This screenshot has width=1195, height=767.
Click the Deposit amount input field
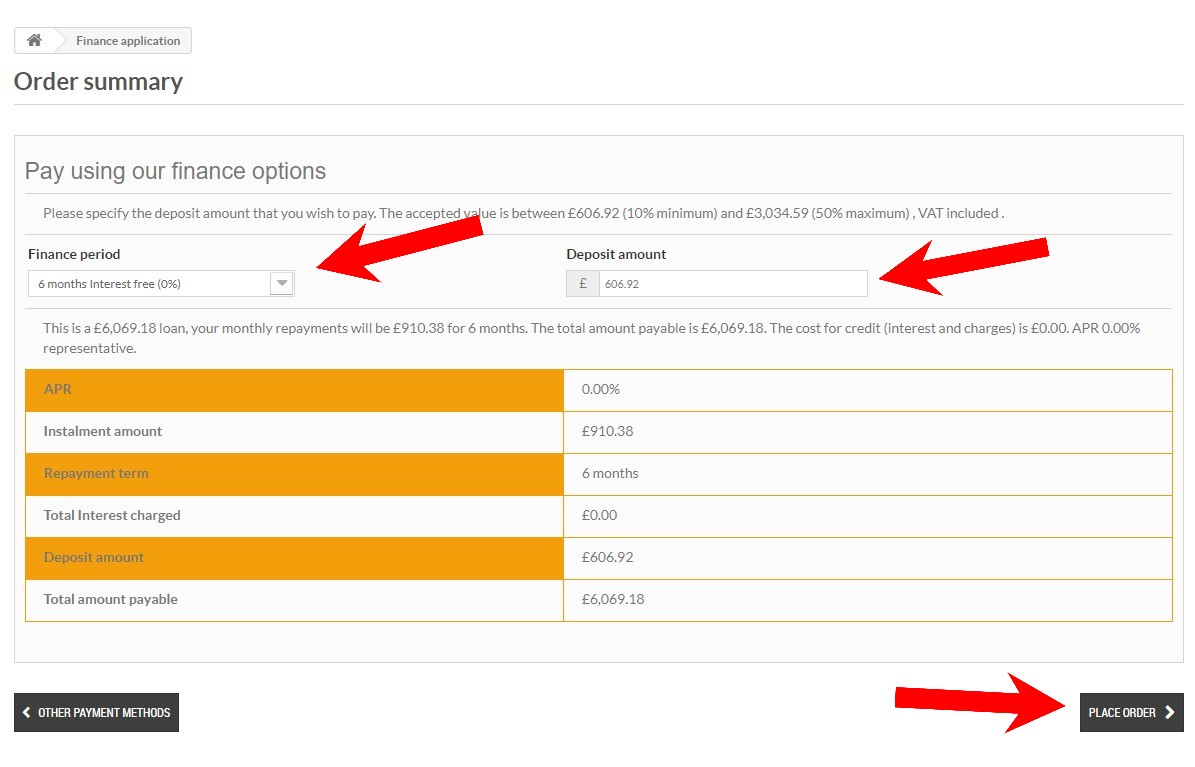pos(733,284)
